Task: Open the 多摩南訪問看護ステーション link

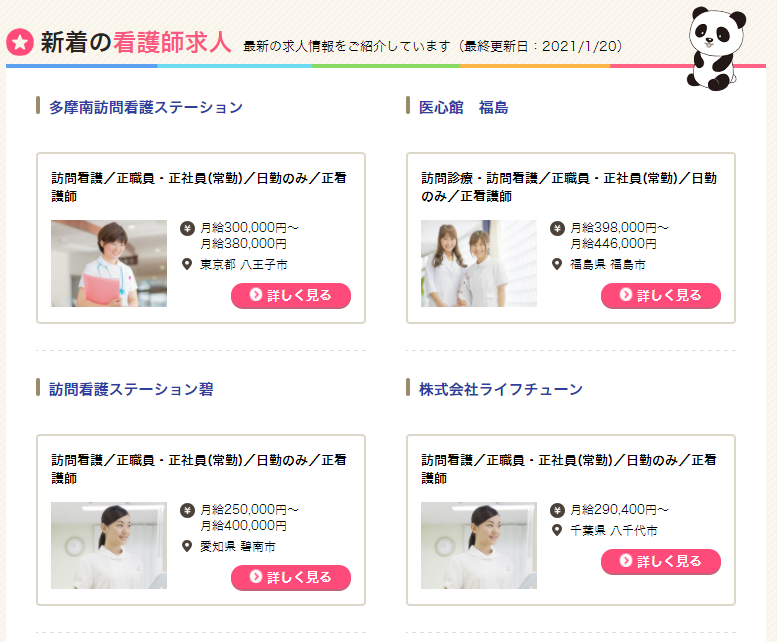Action: pyautogui.click(x=146, y=107)
